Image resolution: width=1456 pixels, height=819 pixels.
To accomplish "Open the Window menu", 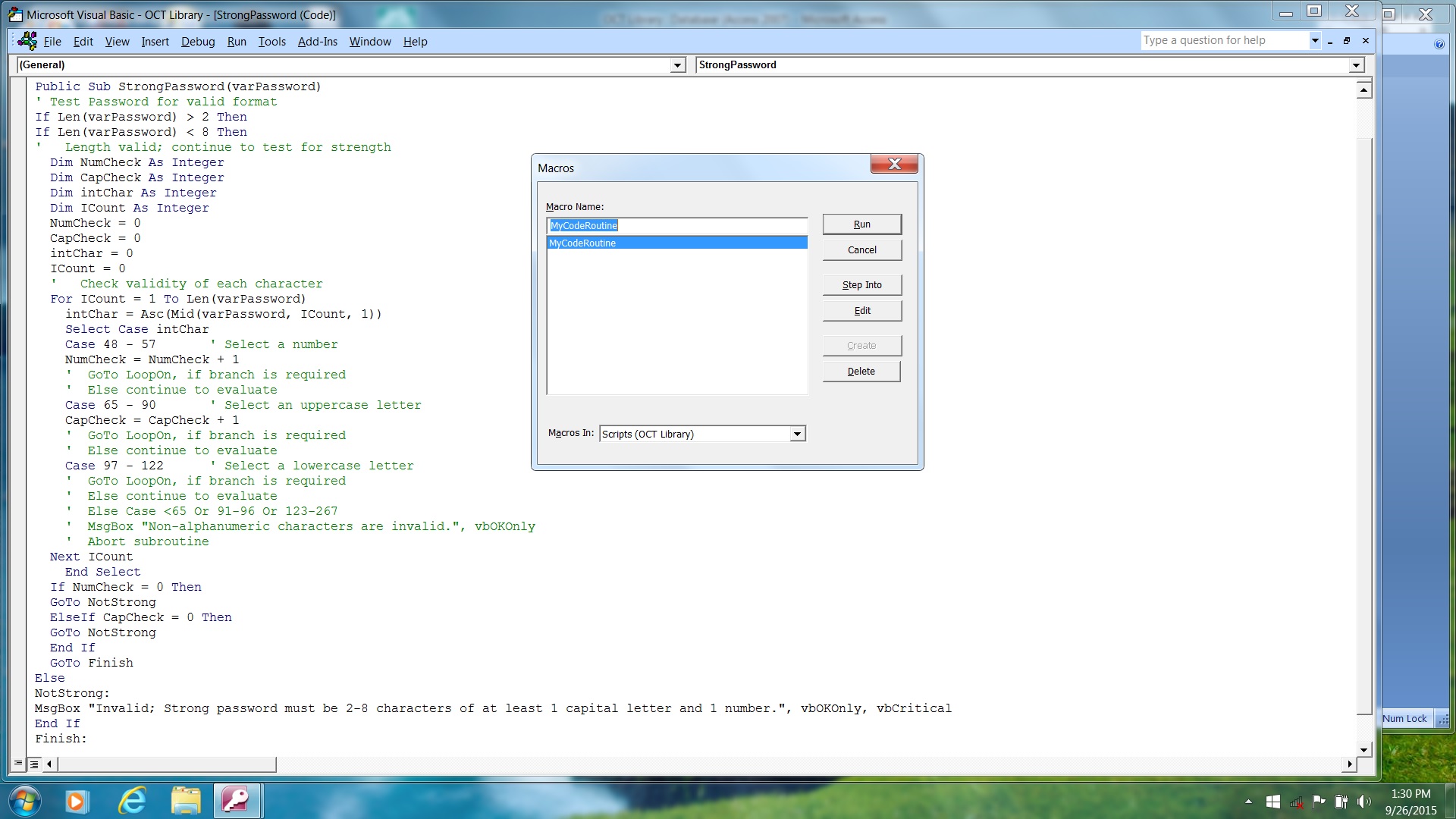I will (x=370, y=42).
